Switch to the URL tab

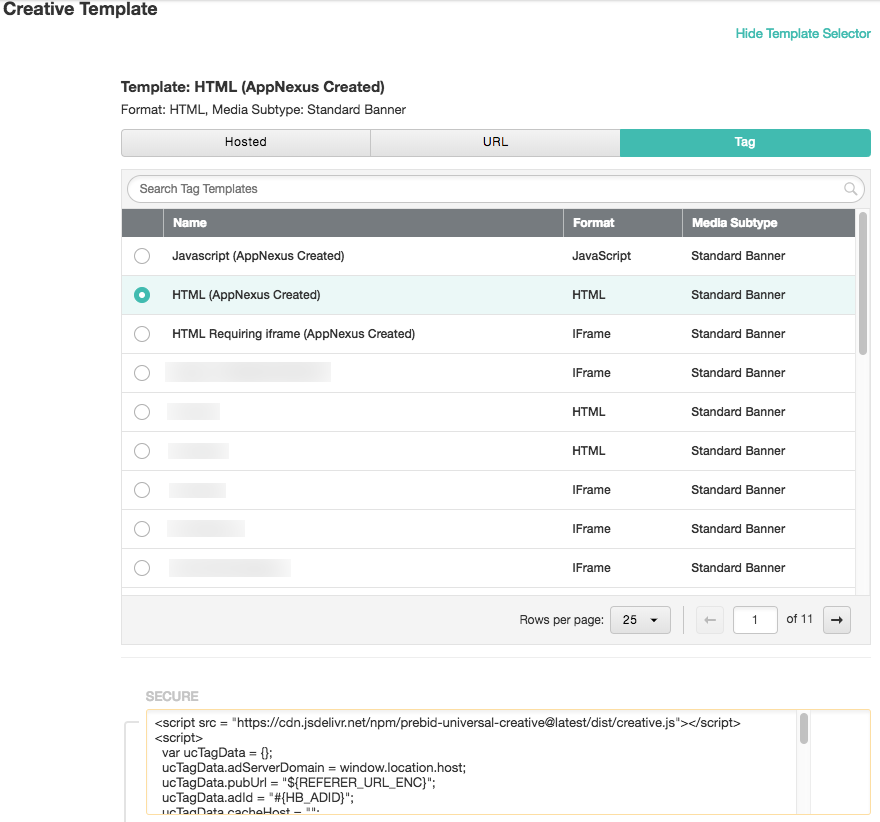coord(495,142)
